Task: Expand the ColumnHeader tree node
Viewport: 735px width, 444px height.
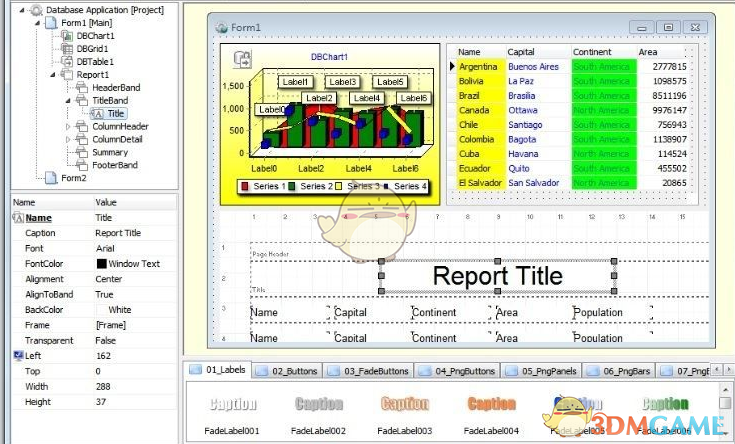Action: [68, 126]
